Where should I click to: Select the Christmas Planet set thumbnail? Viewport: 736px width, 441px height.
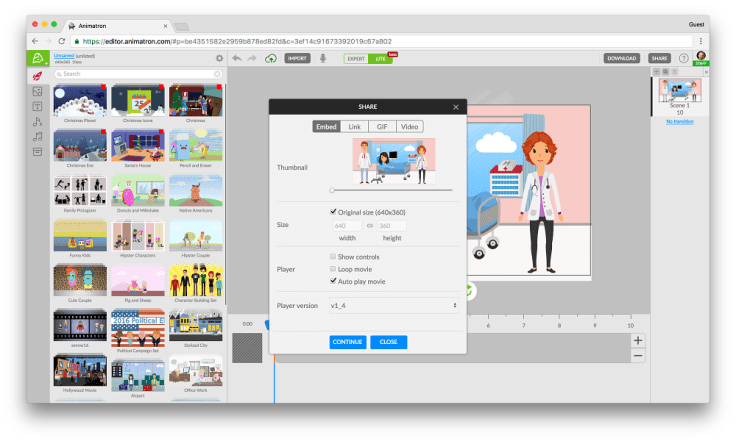[x=80, y=100]
